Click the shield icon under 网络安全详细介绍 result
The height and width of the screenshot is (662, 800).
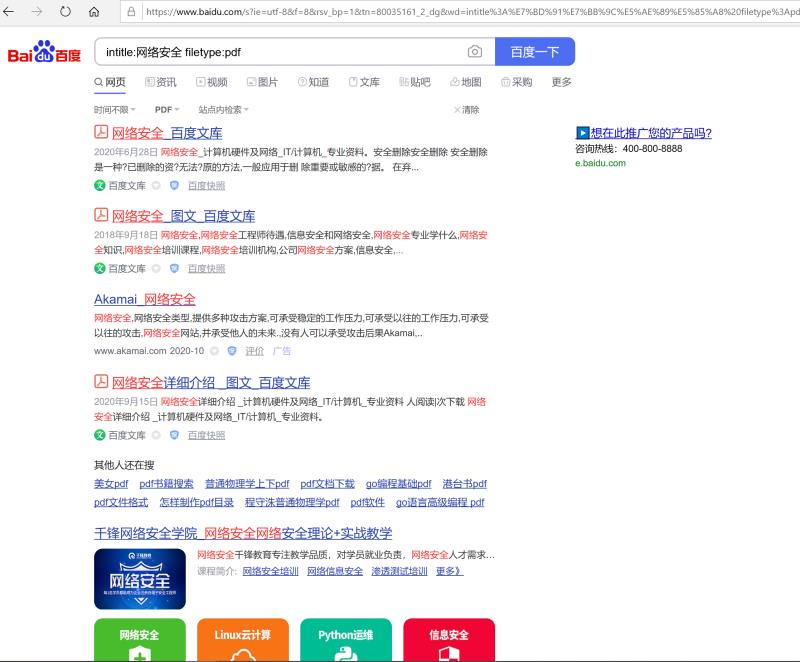click(174, 435)
